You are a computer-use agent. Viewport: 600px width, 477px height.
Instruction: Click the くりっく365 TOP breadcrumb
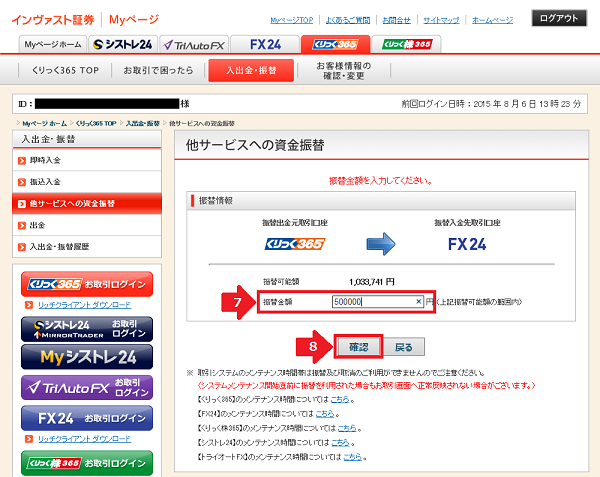[96, 124]
